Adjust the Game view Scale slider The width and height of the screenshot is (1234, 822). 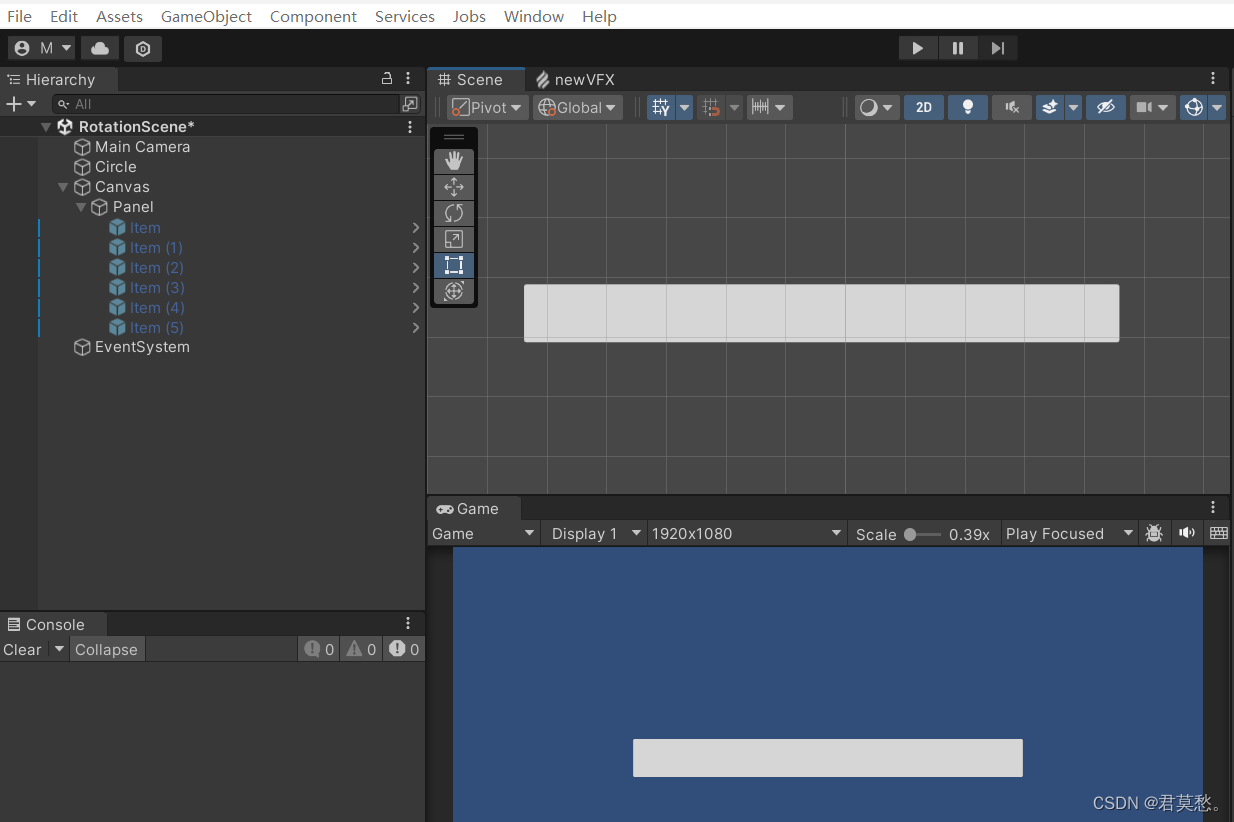(x=922, y=534)
